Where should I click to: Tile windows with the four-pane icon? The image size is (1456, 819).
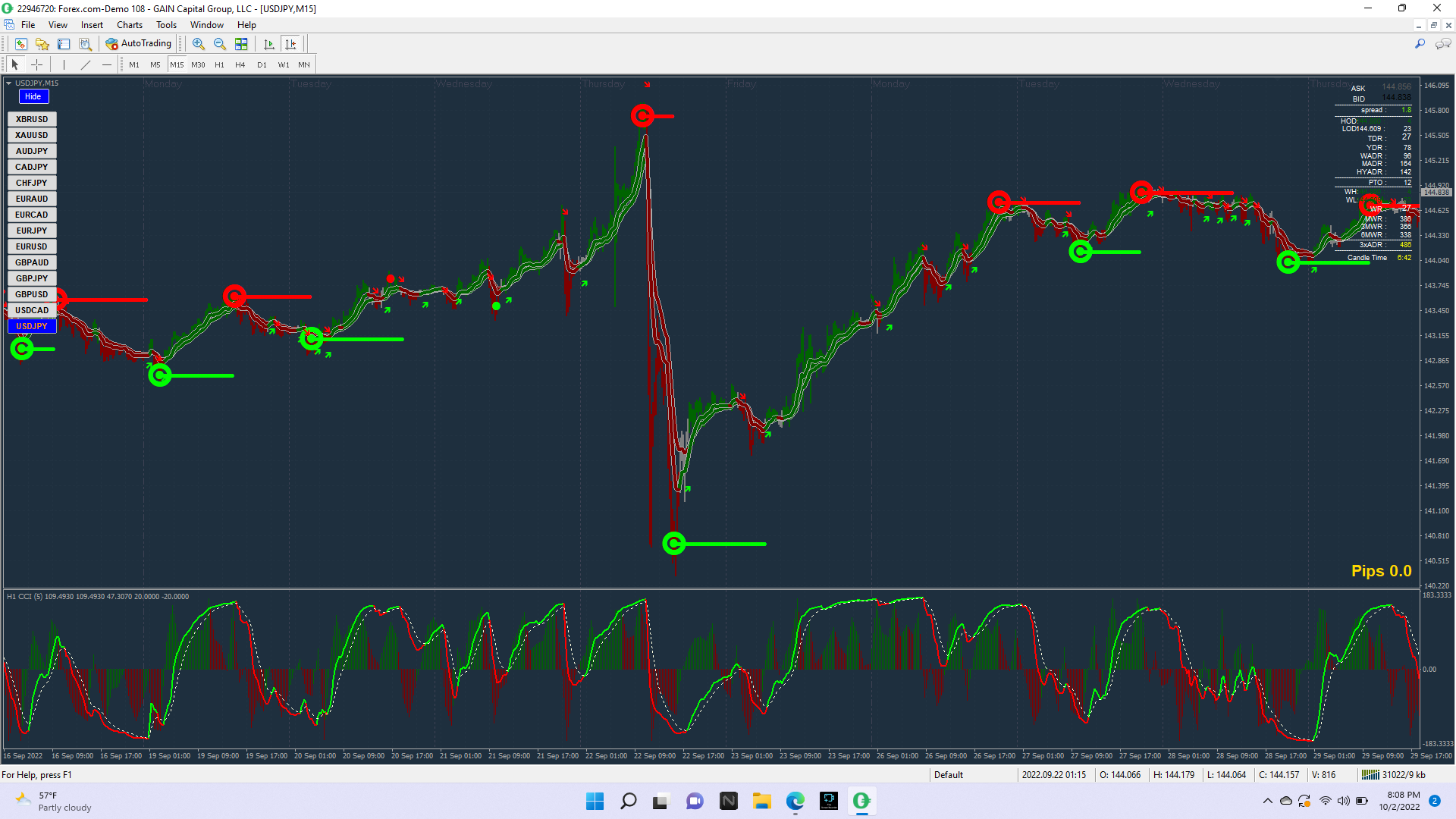tap(241, 44)
